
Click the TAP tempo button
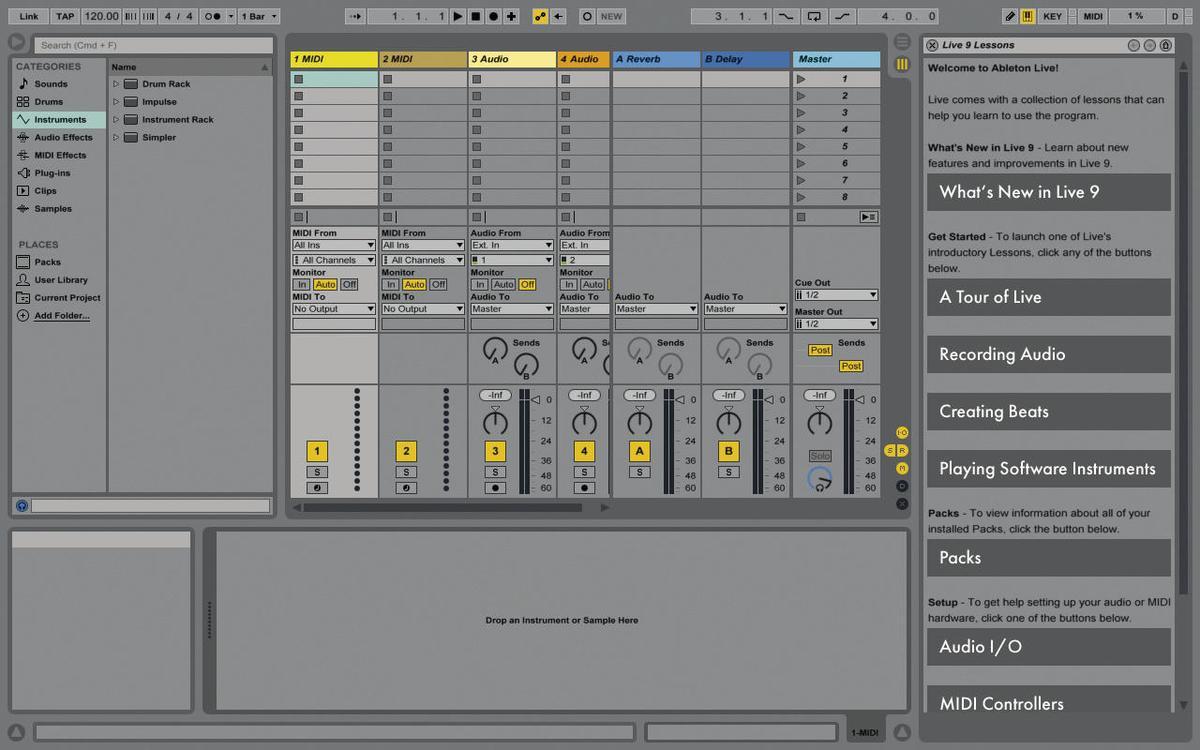click(65, 16)
